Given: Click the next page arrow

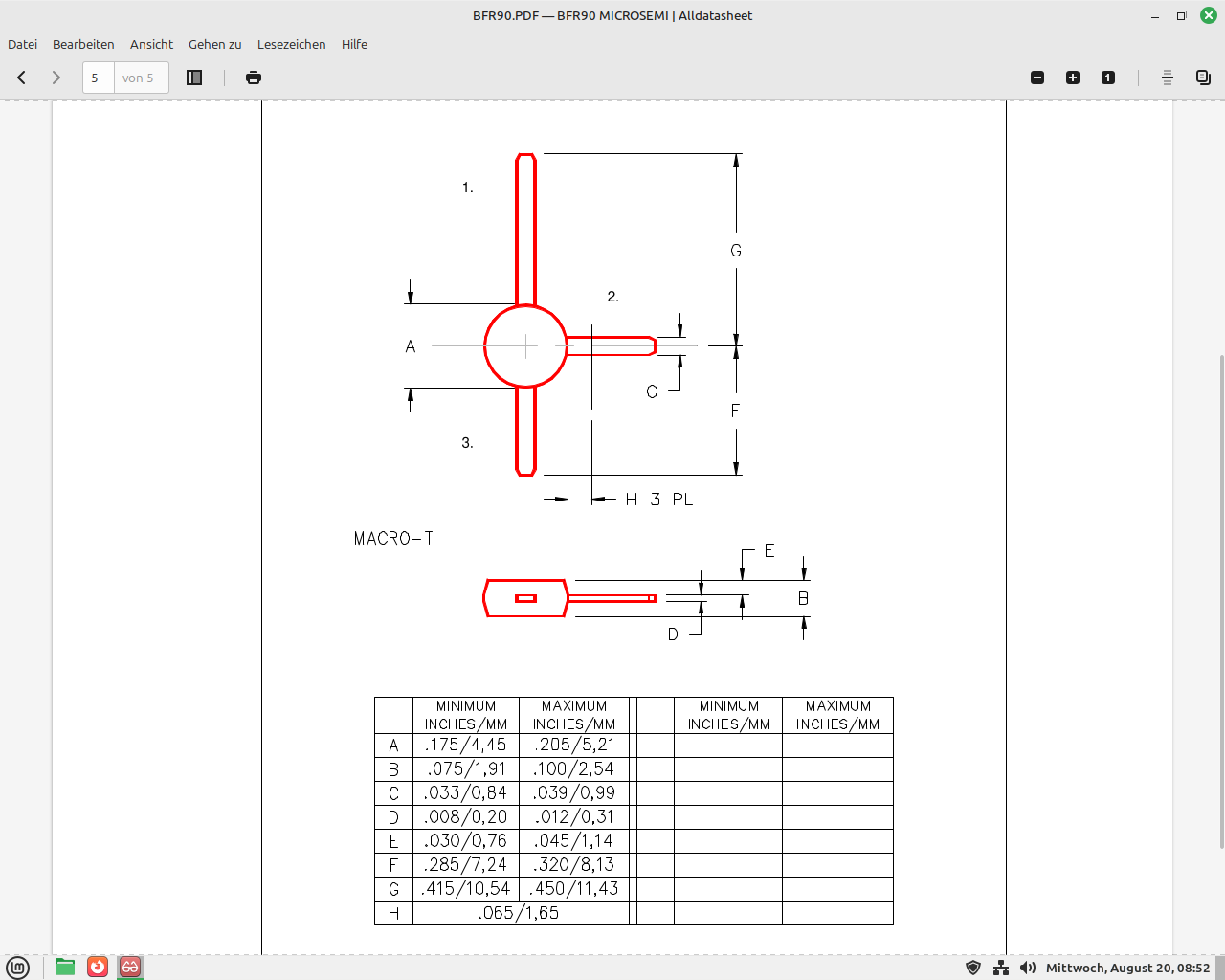Looking at the screenshot, I should [56, 78].
